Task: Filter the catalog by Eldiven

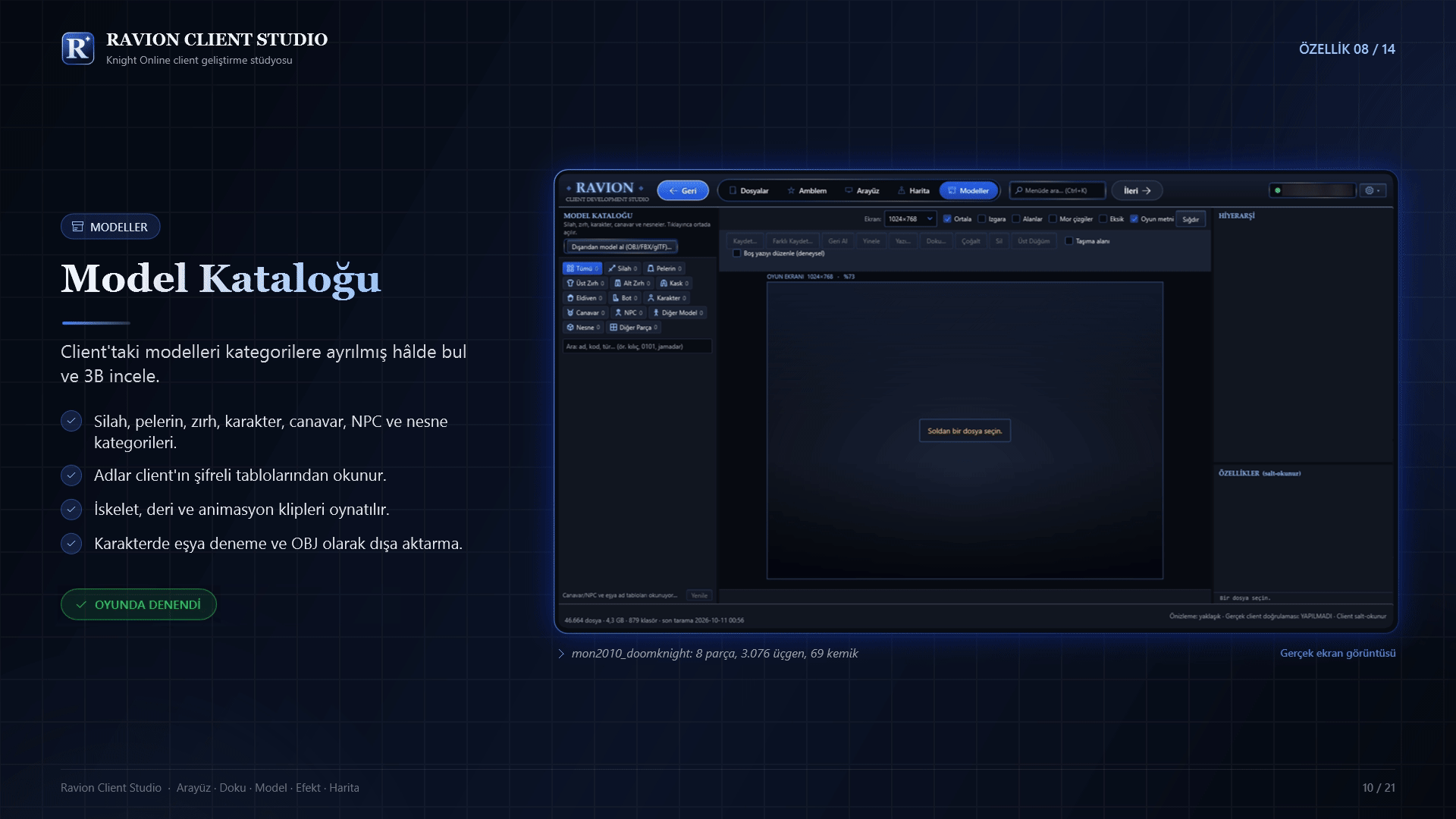Action: pos(585,298)
